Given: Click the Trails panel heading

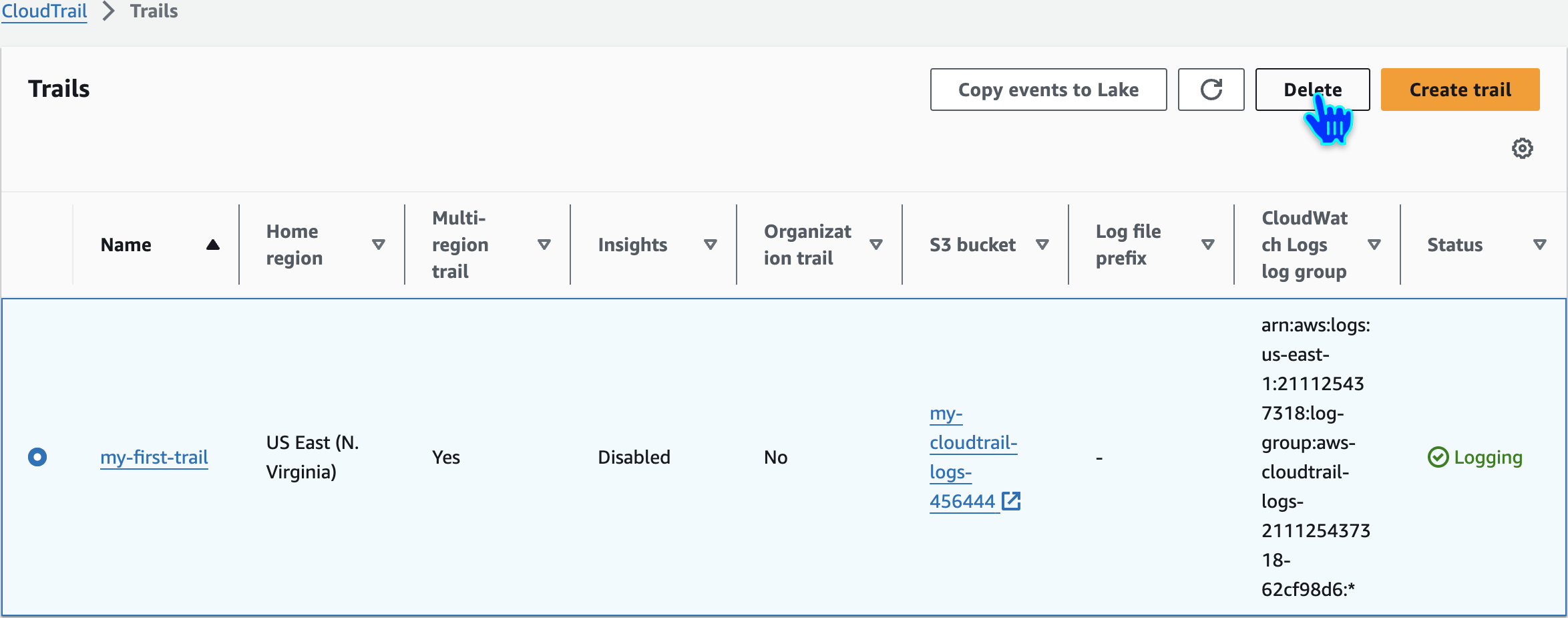Looking at the screenshot, I should click(x=59, y=89).
